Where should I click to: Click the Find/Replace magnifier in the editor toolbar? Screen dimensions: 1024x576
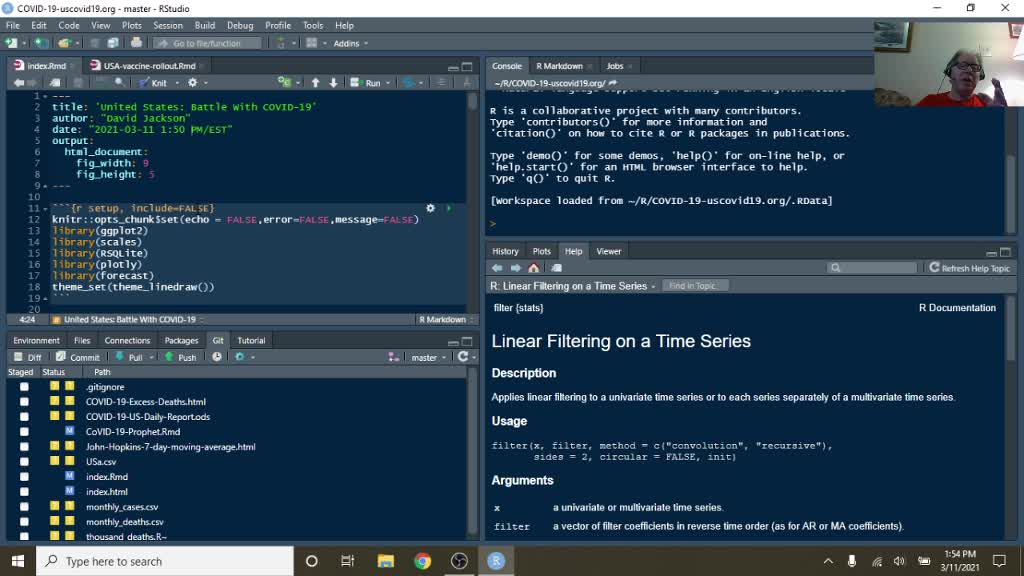120,83
